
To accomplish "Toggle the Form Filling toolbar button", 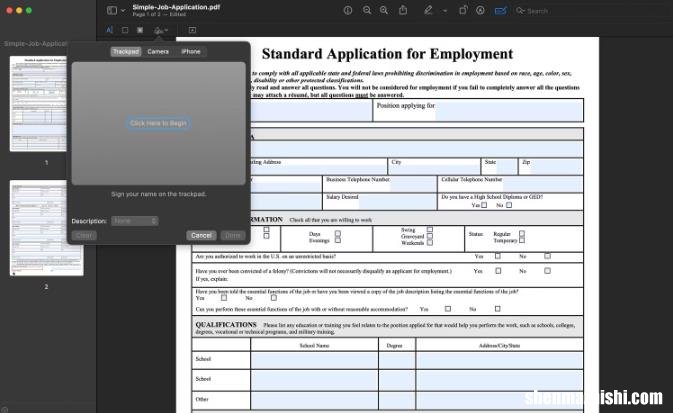I will pos(500,11).
